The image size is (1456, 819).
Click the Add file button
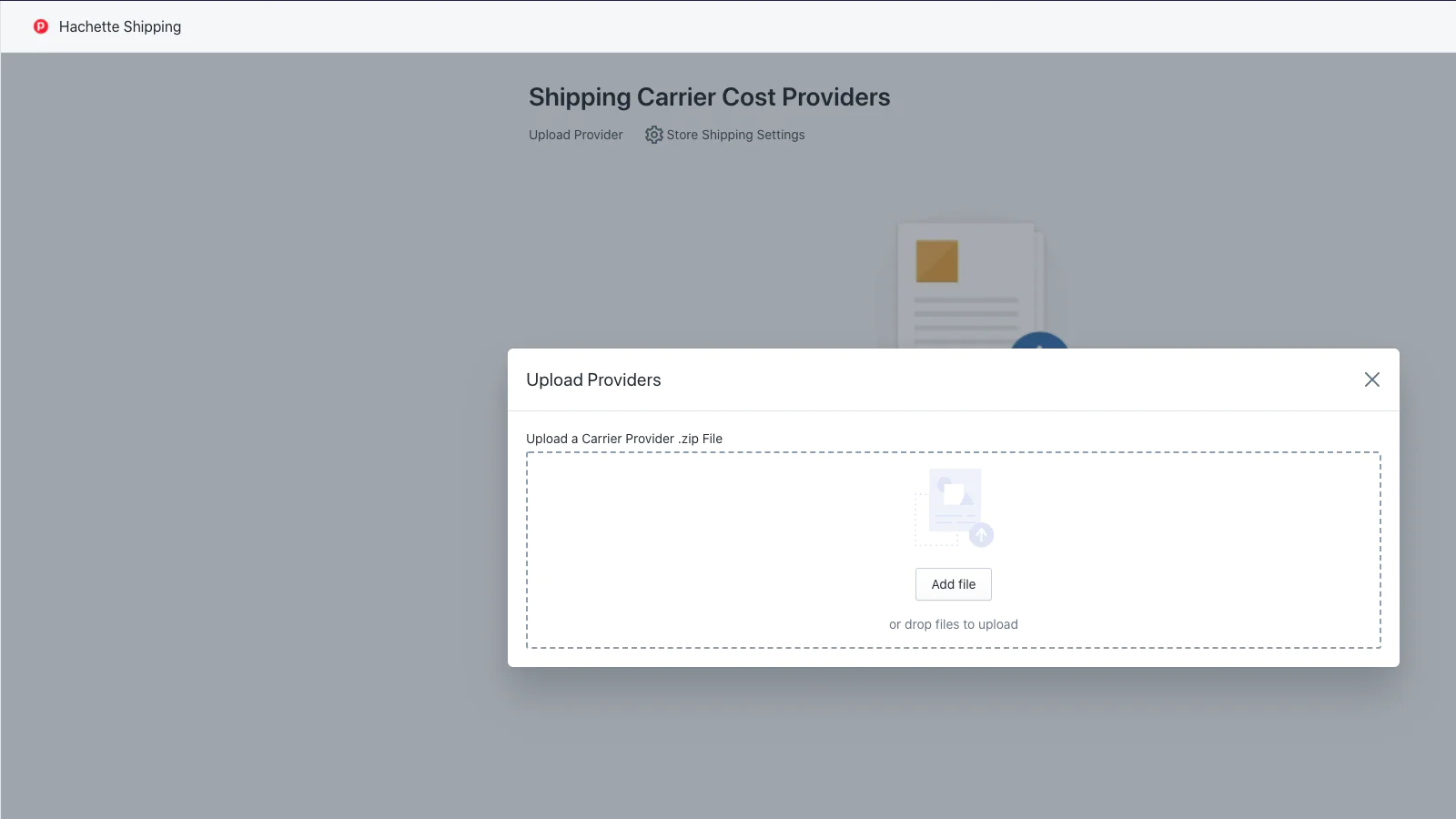click(954, 584)
